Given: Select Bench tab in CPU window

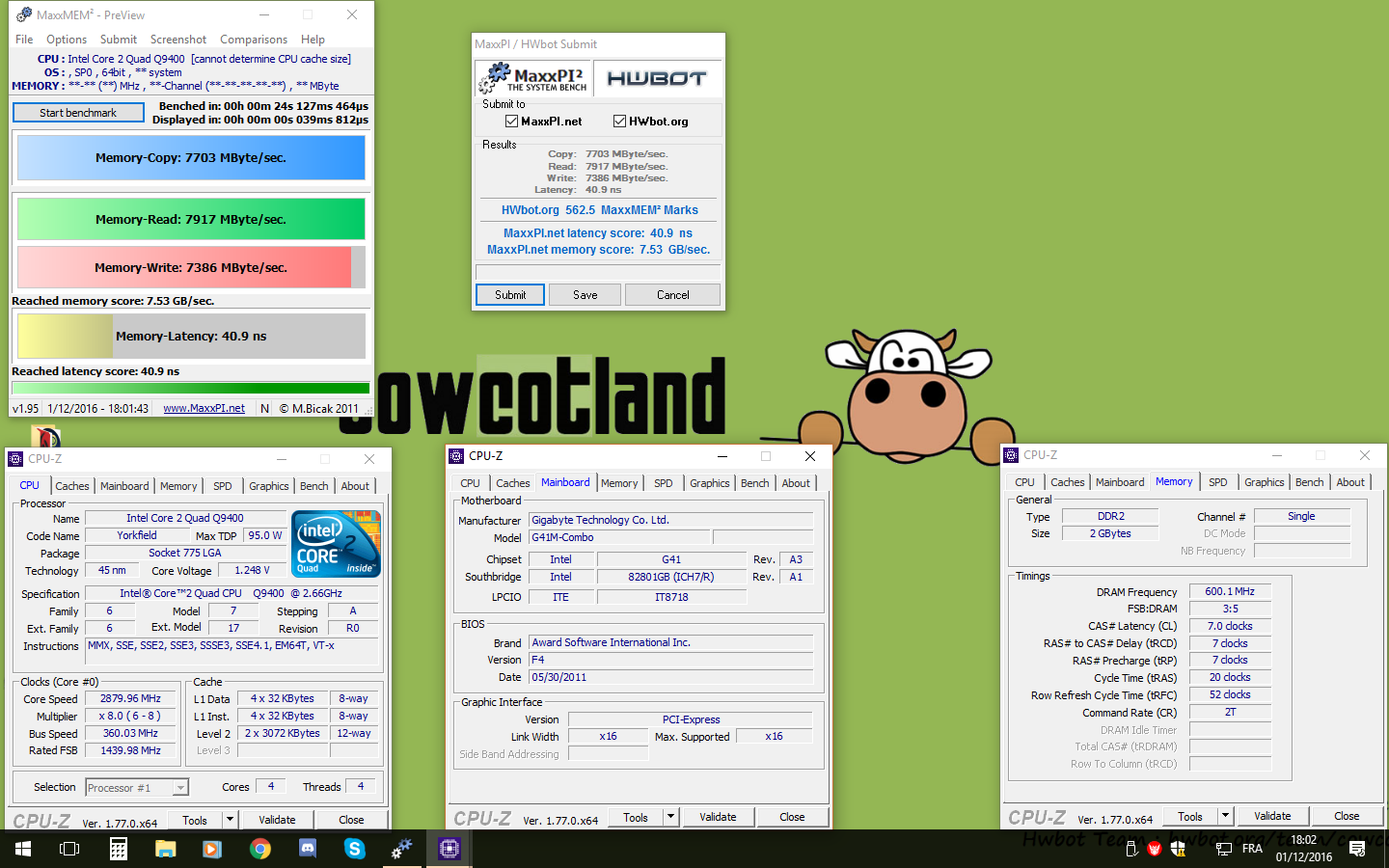Looking at the screenshot, I should pos(314,486).
